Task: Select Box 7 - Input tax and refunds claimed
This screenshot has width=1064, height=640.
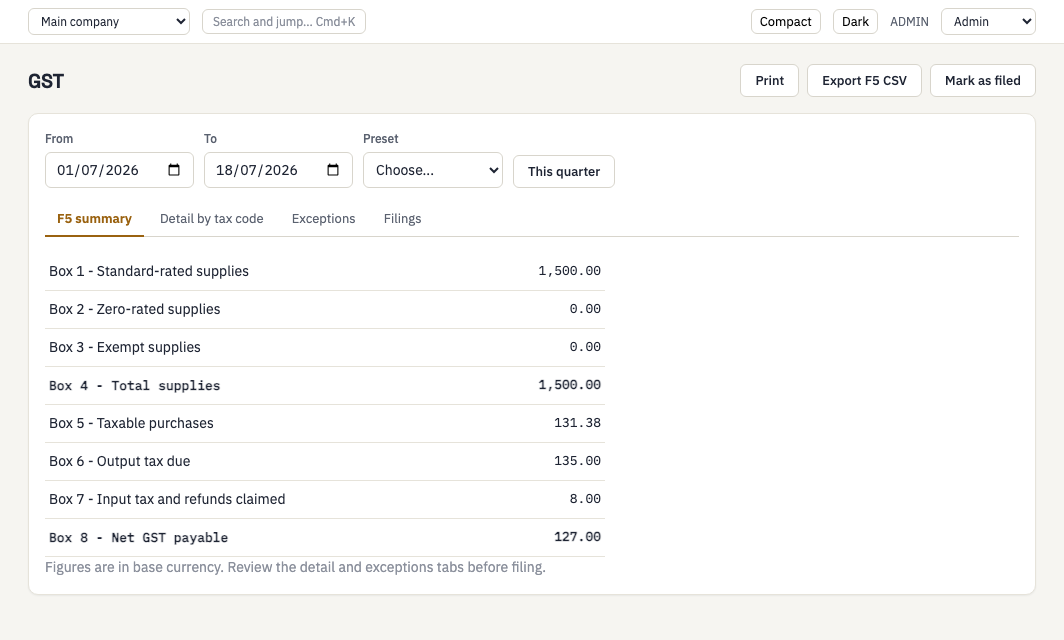Action: point(167,500)
